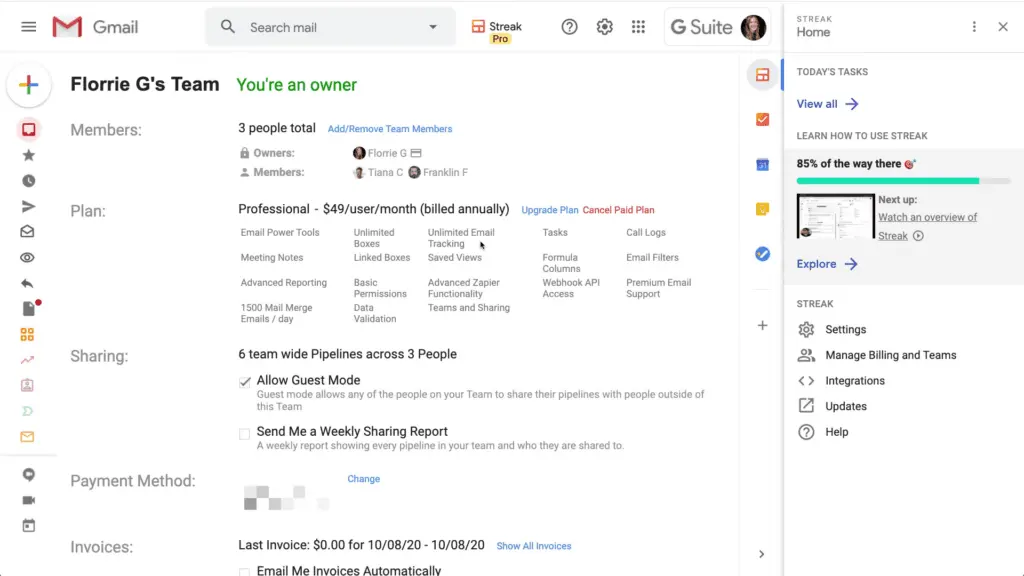Open Starred mail in sidebar
1024x576 pixels.
(28, 155)
